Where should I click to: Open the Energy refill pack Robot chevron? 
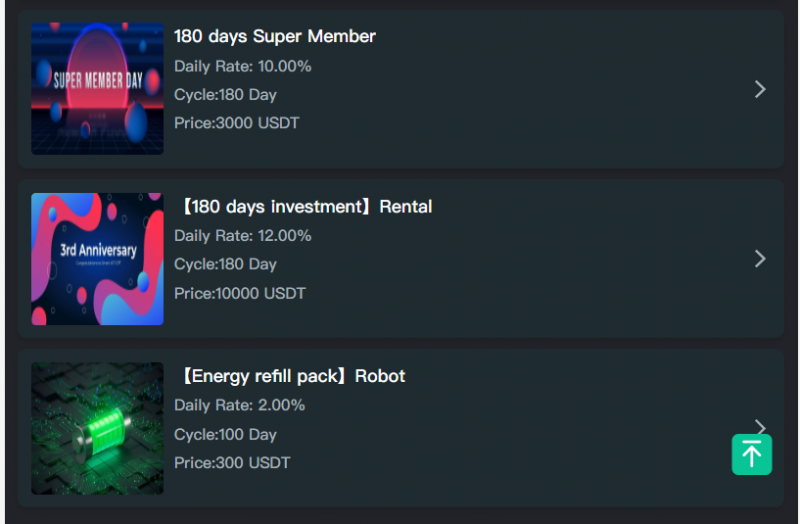pyautogui.click(x=762, y=424)
